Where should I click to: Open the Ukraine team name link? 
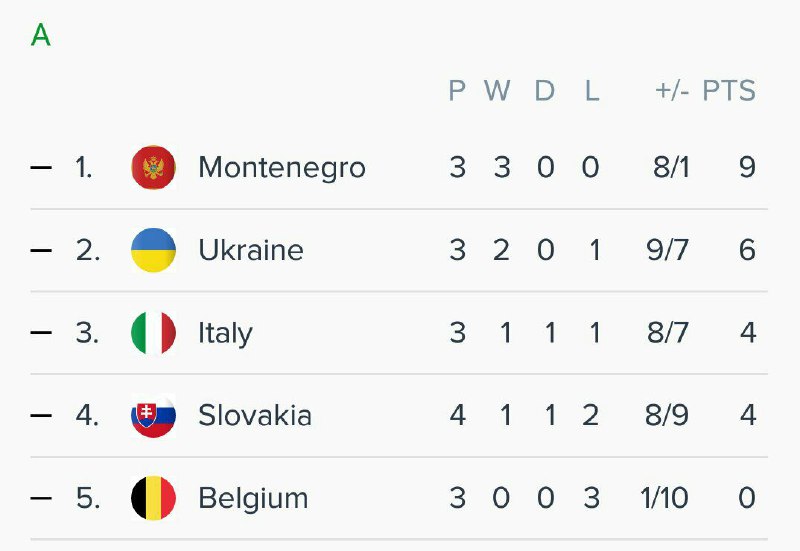point(250,250)
